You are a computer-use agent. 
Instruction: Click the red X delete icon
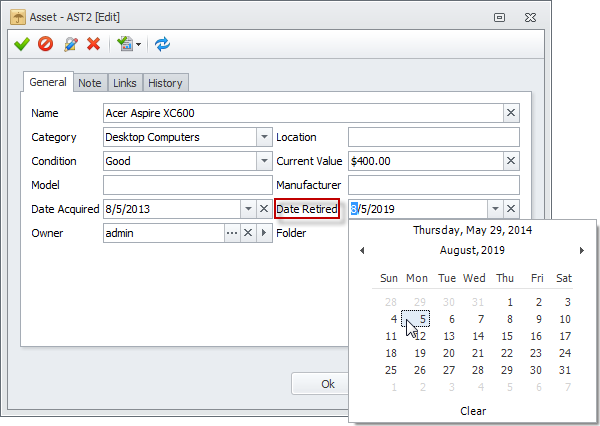[94, 44]
